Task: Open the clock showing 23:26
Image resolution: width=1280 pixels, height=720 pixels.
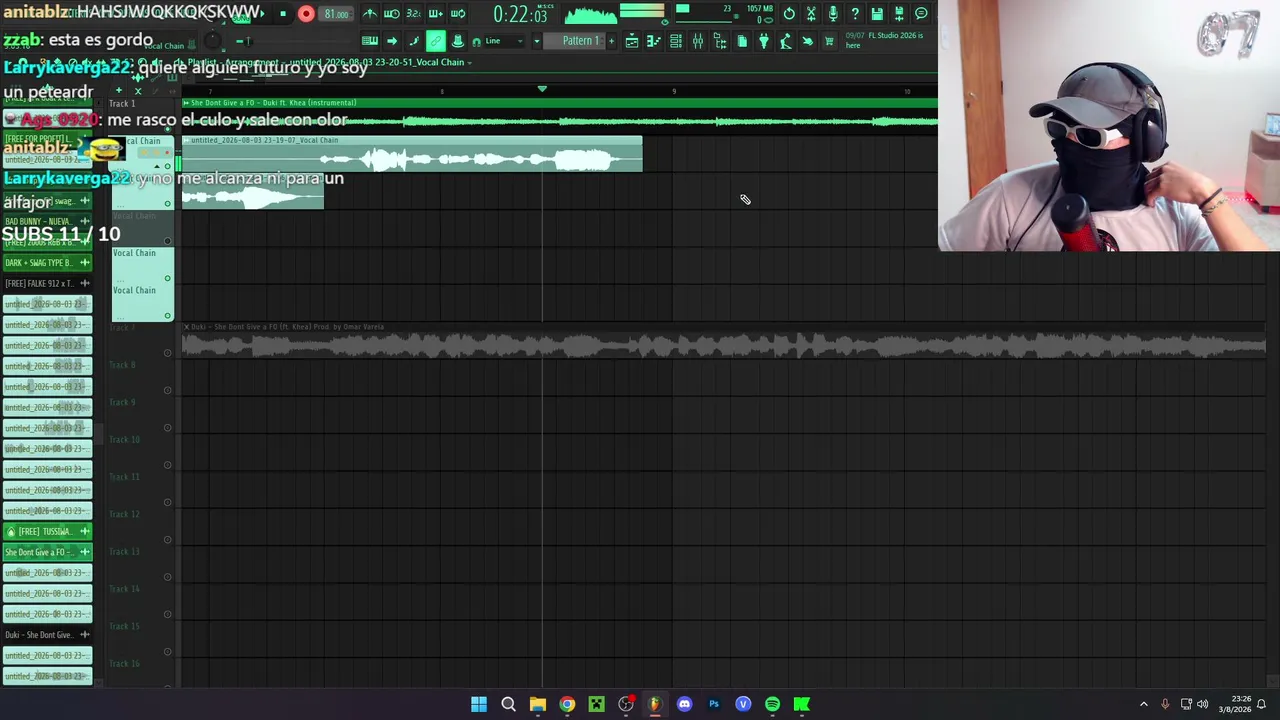Action: [1234, 704]
